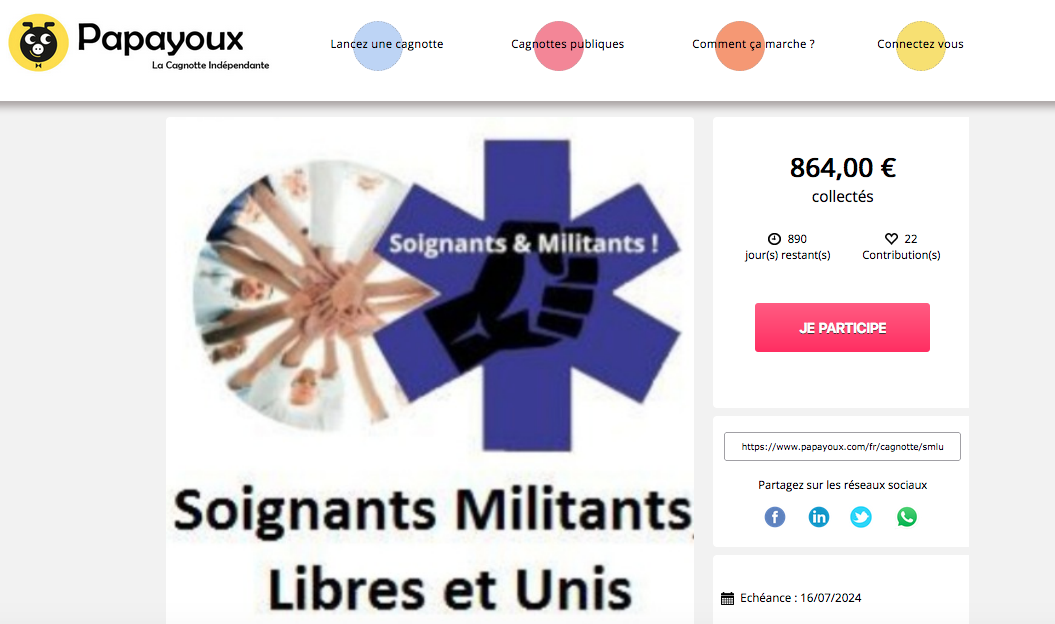Click the 864,00 € collected amount

point(842,168)
